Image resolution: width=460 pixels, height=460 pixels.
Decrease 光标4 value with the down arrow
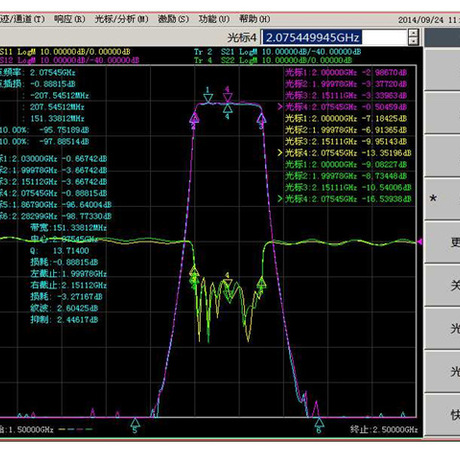click(x=413, y=41)
